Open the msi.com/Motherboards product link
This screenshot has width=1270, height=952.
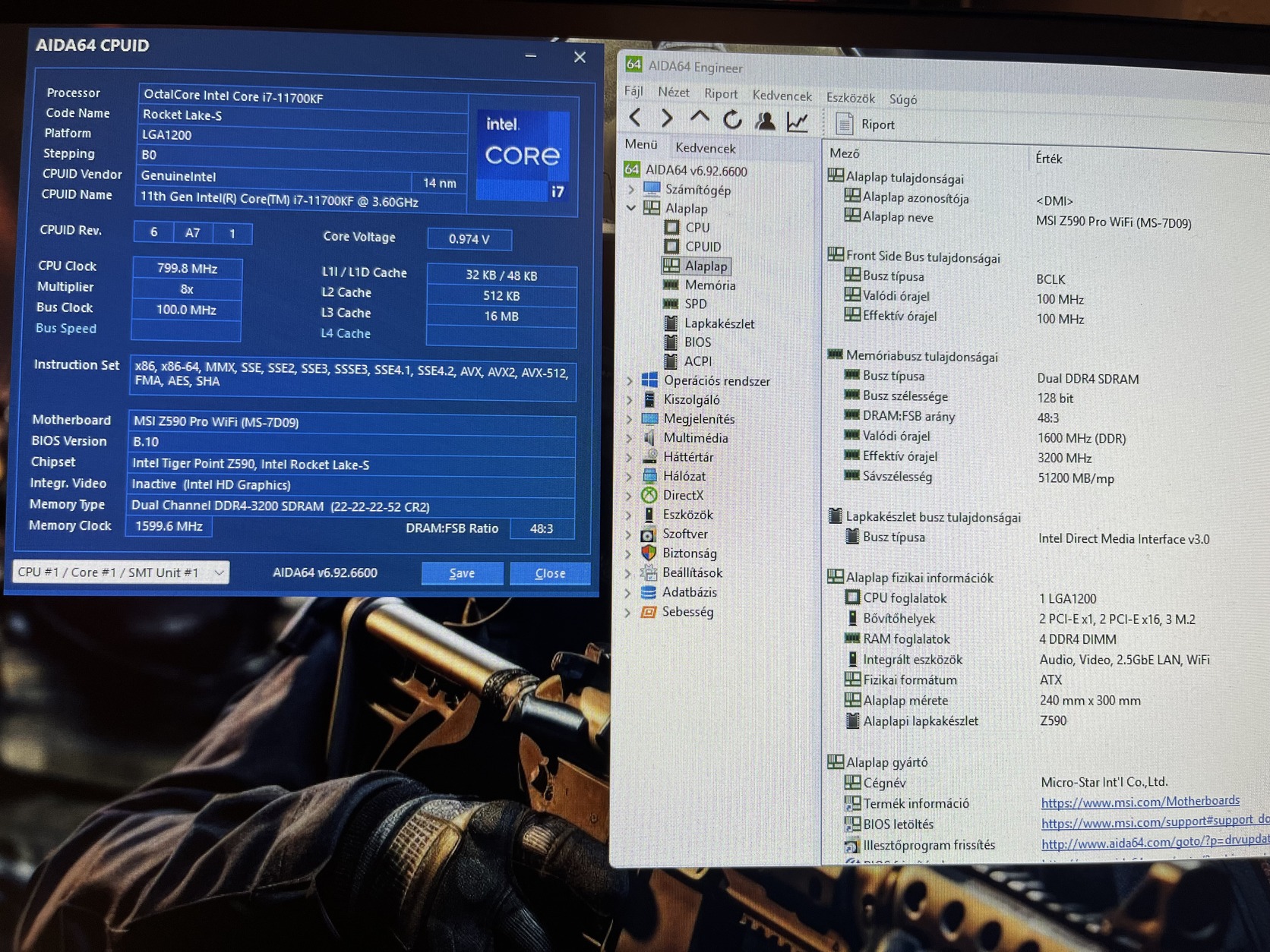pos(1140,801)
